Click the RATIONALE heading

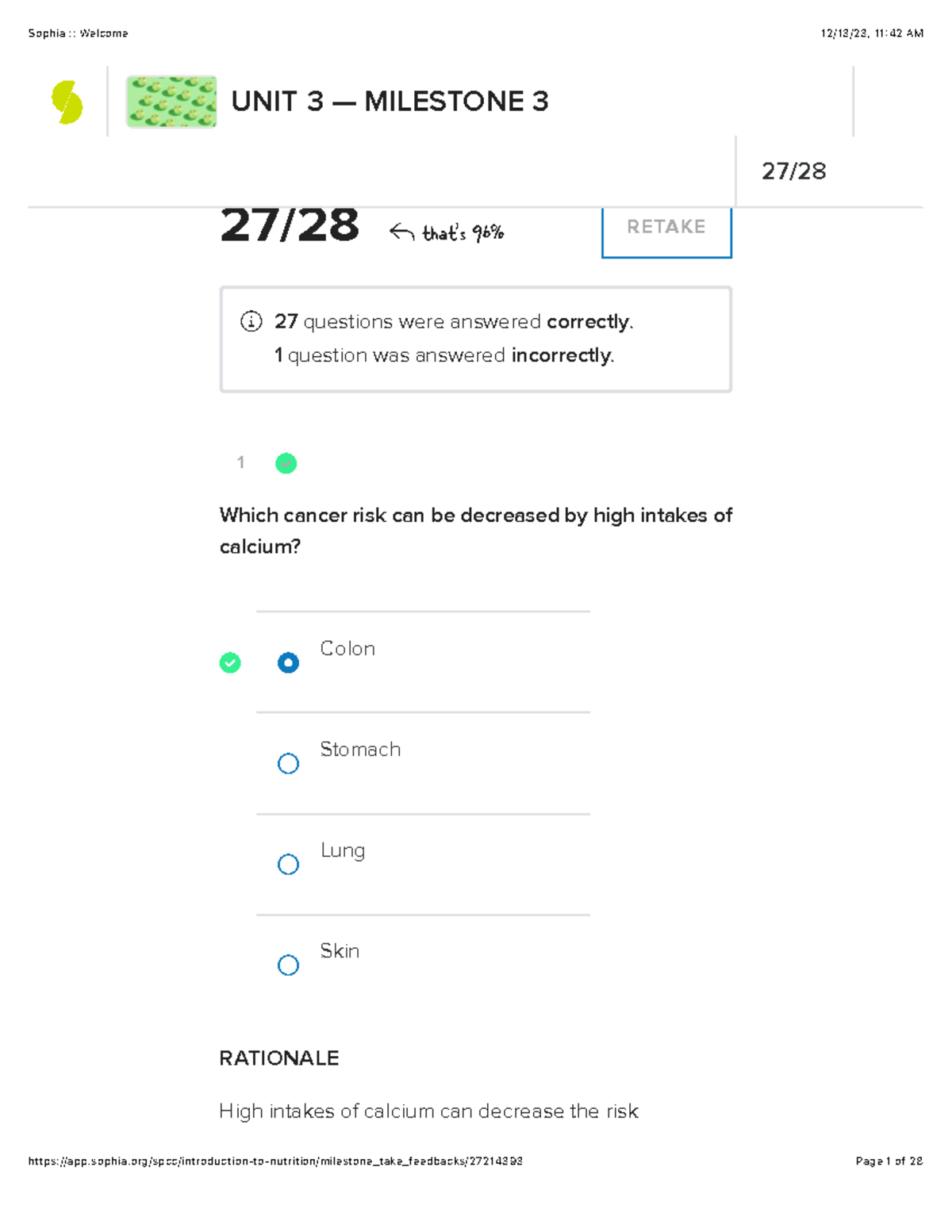(278, 1057)
